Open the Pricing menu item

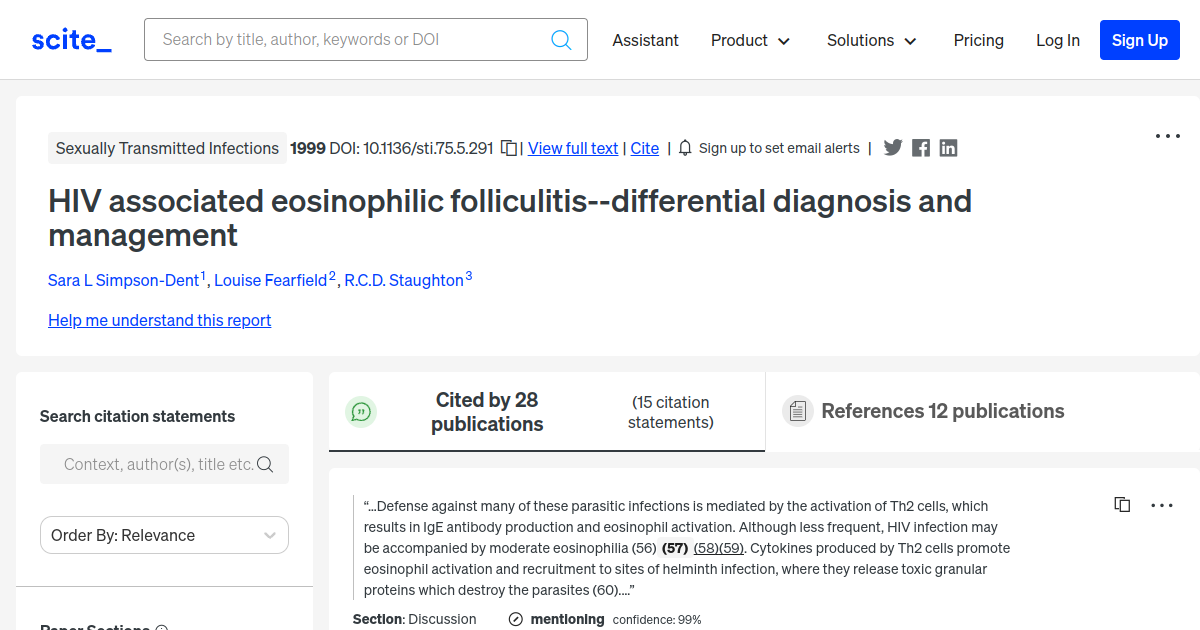978,40
